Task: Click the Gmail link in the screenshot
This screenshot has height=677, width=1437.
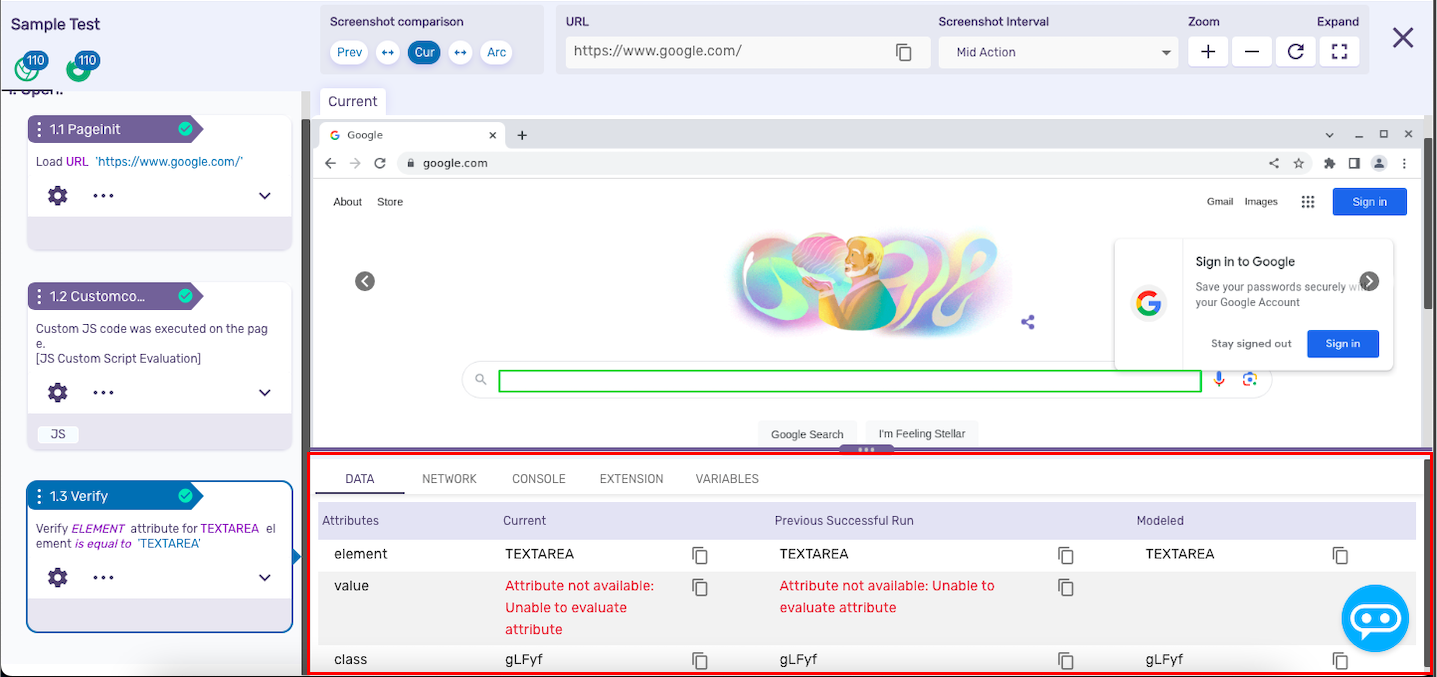Action: (x=1220, y=202)
